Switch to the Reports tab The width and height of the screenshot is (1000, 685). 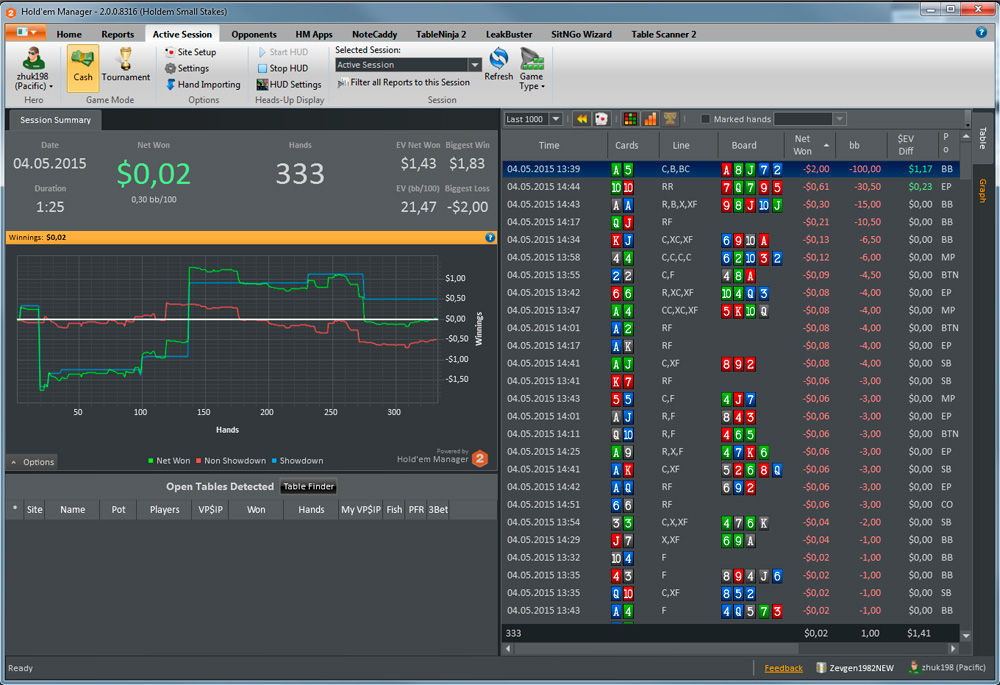tap(117, 34)
